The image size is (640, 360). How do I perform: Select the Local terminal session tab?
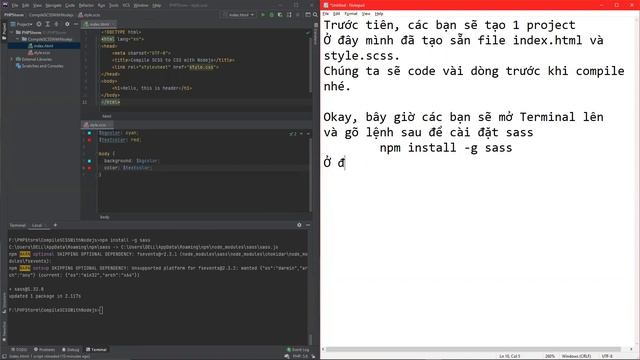37,225
